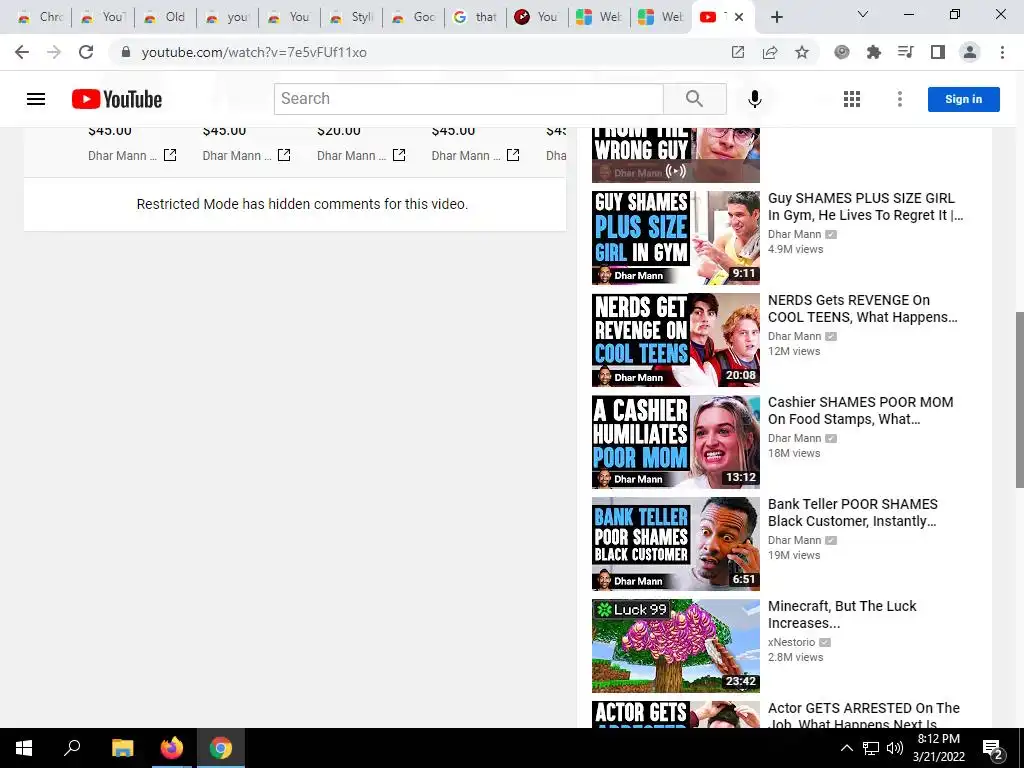Open 'Cashier SHAMES POOR MOM' video title

click(861, 410)
